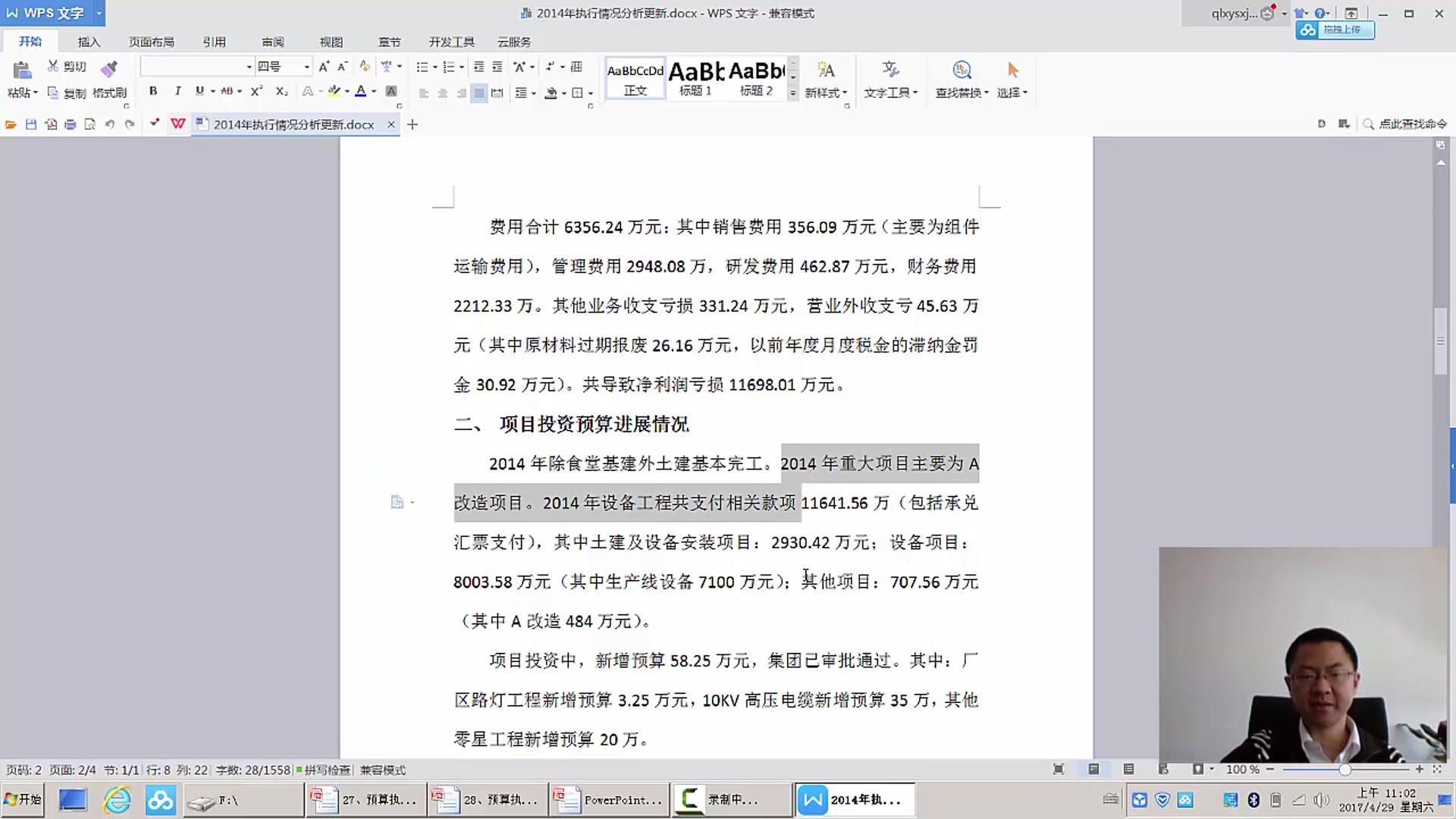The image size is (1456, 819).
Task: Click the print icon in quick toolbar
Action: [x=71, y=124]
